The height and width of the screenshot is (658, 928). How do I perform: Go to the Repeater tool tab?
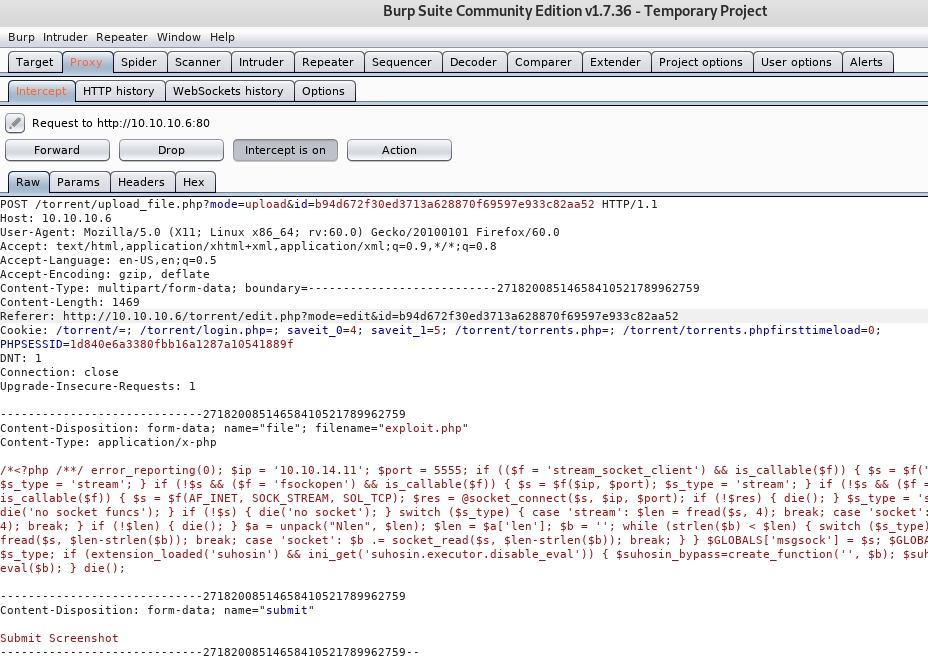[328, 62]
